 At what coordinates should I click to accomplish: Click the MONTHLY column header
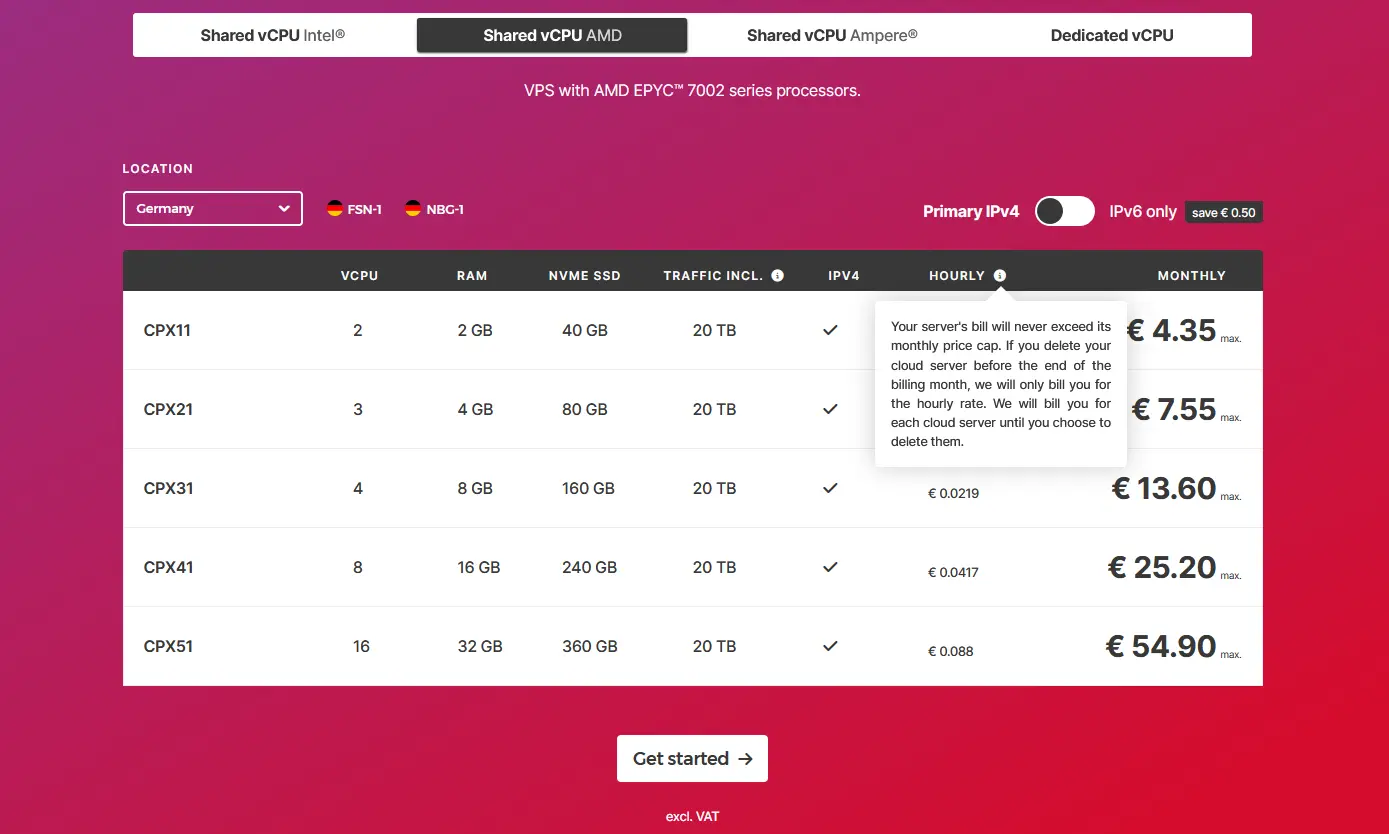coord(1192,276)
